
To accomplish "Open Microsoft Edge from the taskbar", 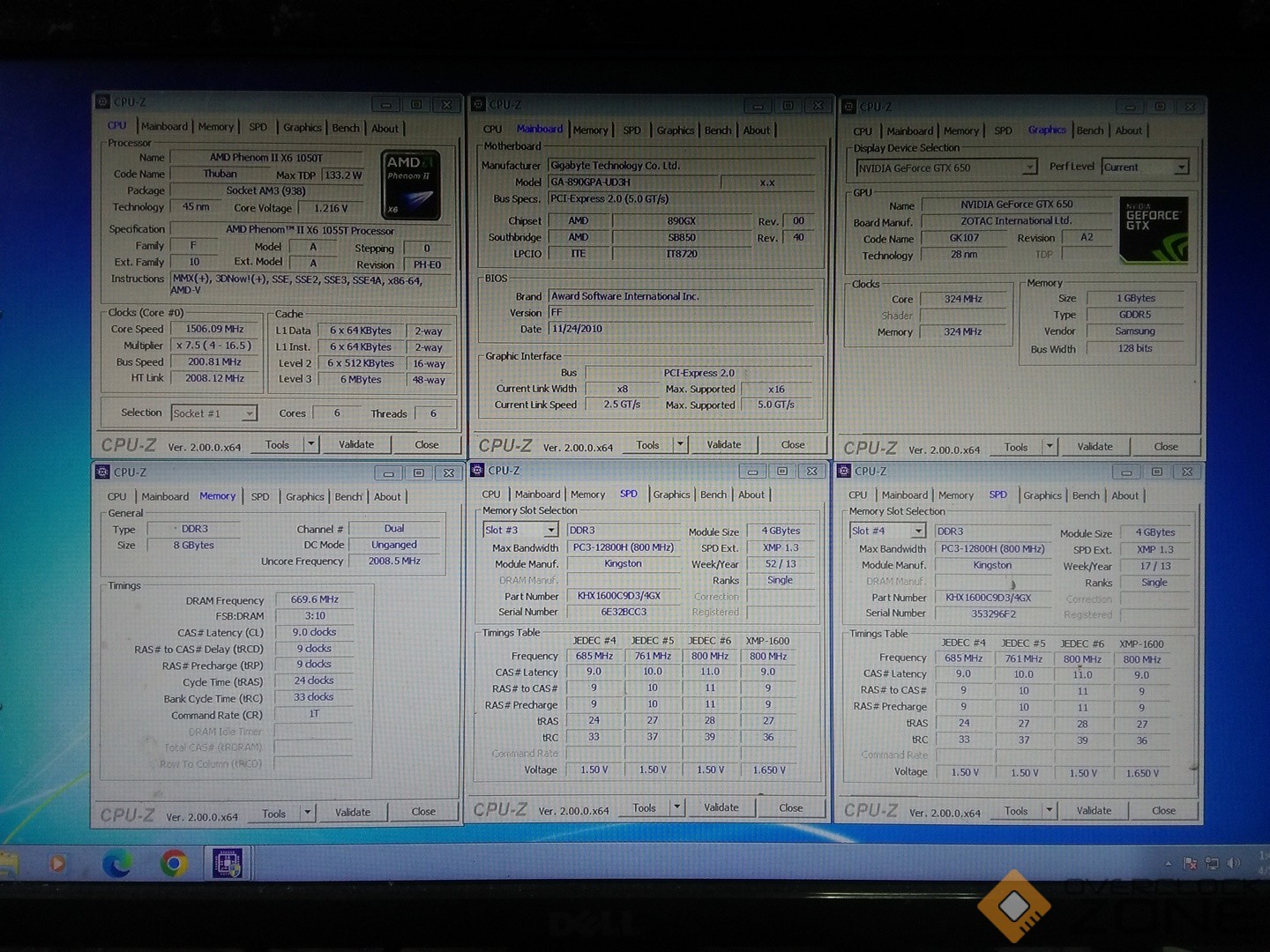I will click(x=117, y=863).
